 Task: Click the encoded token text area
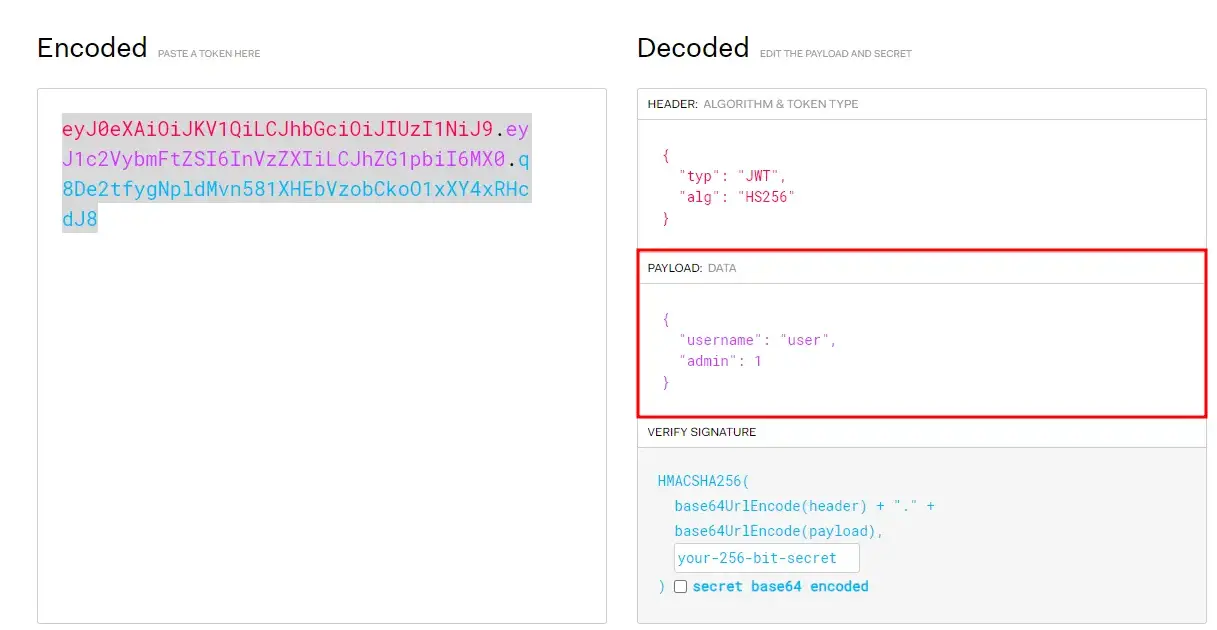click(x=322, y=356)
